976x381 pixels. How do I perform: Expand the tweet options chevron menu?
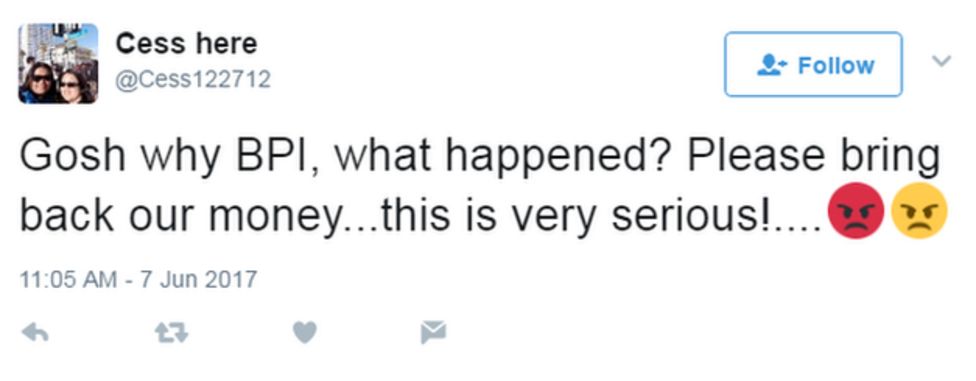point(942,60)
